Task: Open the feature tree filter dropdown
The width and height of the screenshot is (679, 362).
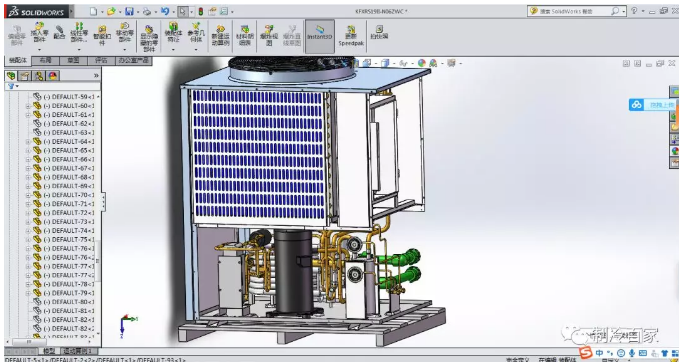Action: click(12, 86)
